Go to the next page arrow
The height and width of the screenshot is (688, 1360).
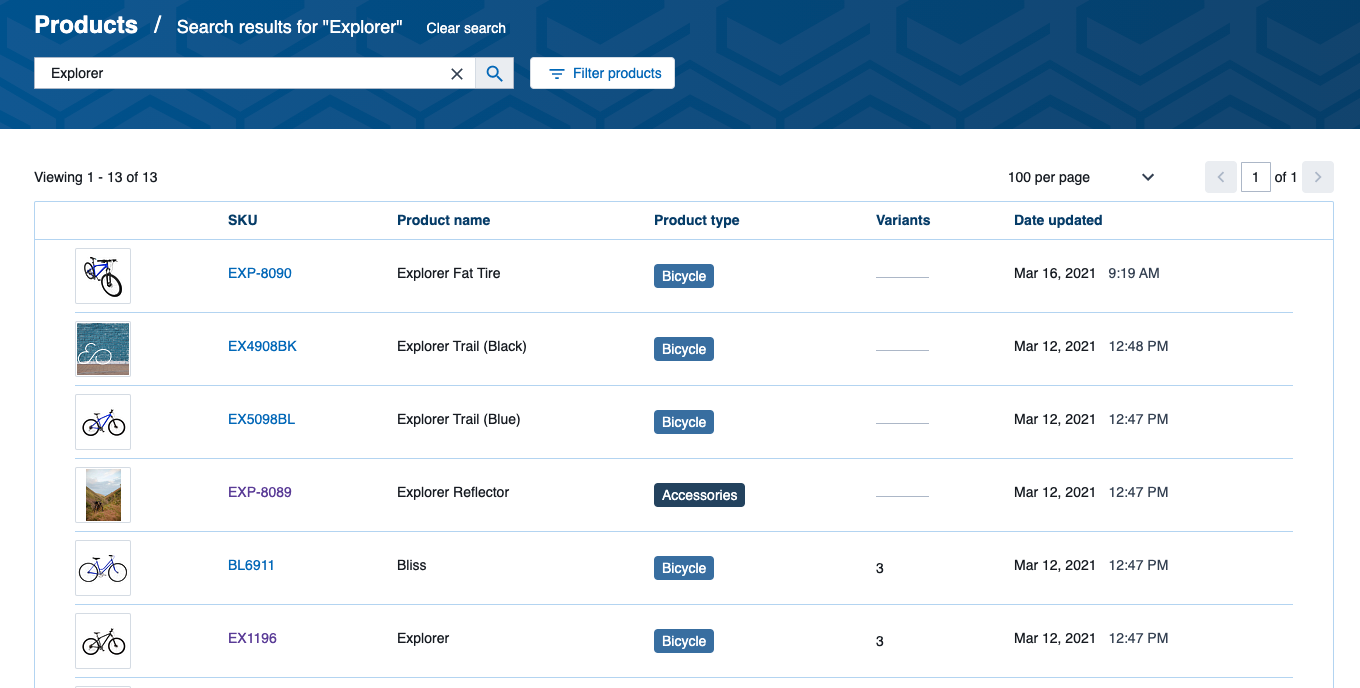point(1318,177)
